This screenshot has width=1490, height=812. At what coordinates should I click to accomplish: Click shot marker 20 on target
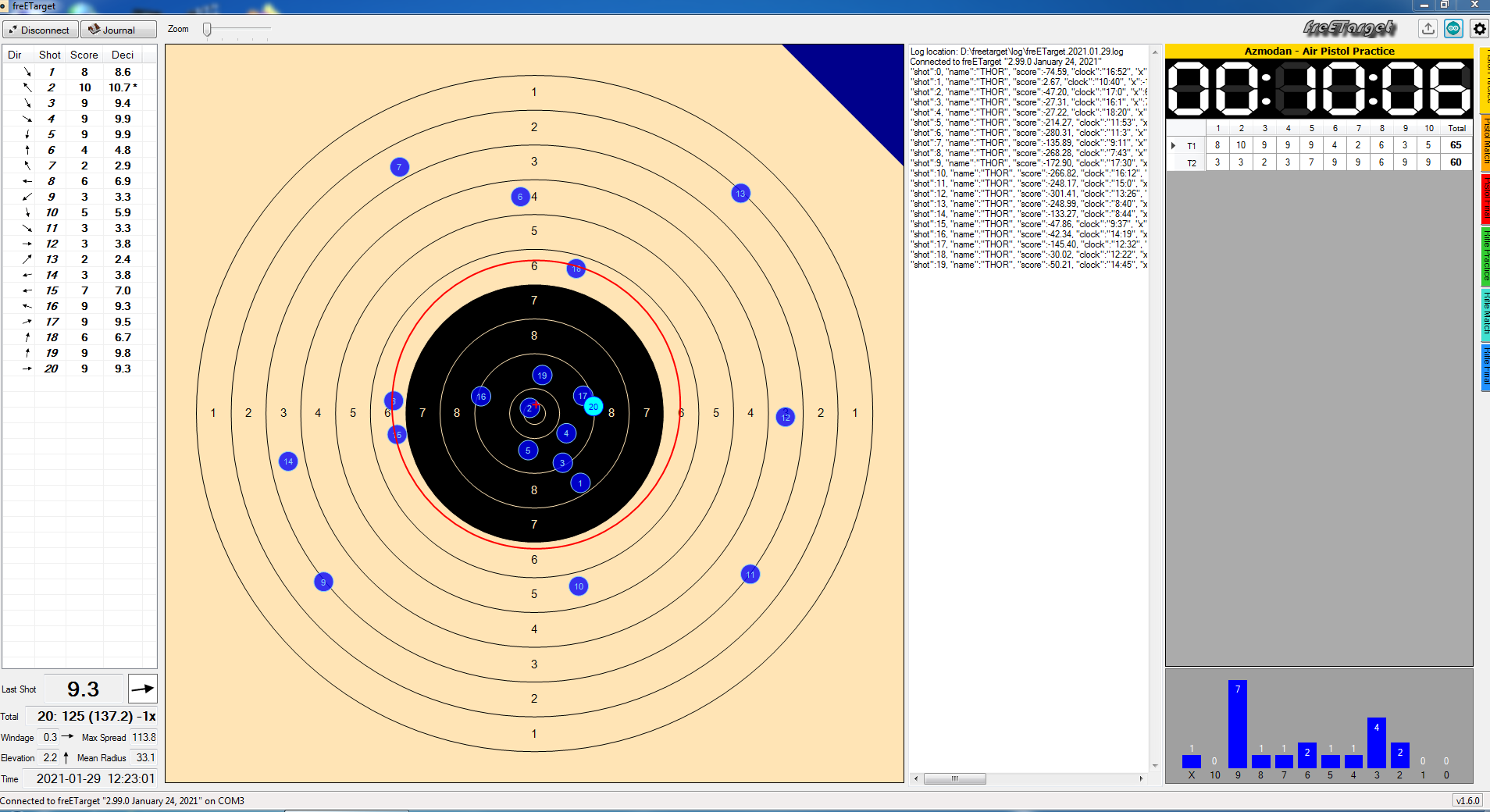point(594,407)
